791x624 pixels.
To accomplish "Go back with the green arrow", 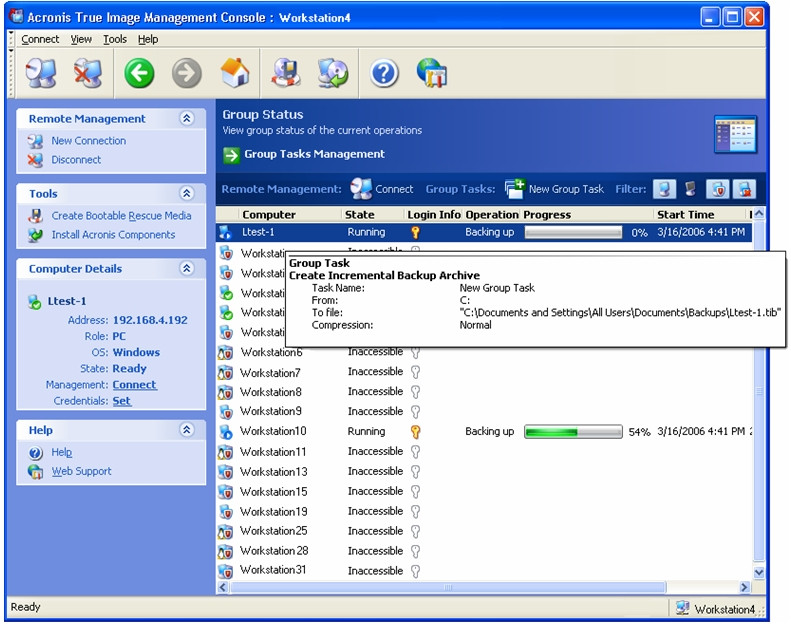I will [x=139, y=74].
